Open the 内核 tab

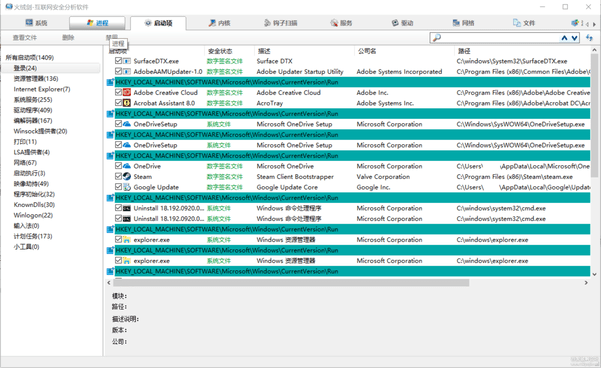coord(219,23)
